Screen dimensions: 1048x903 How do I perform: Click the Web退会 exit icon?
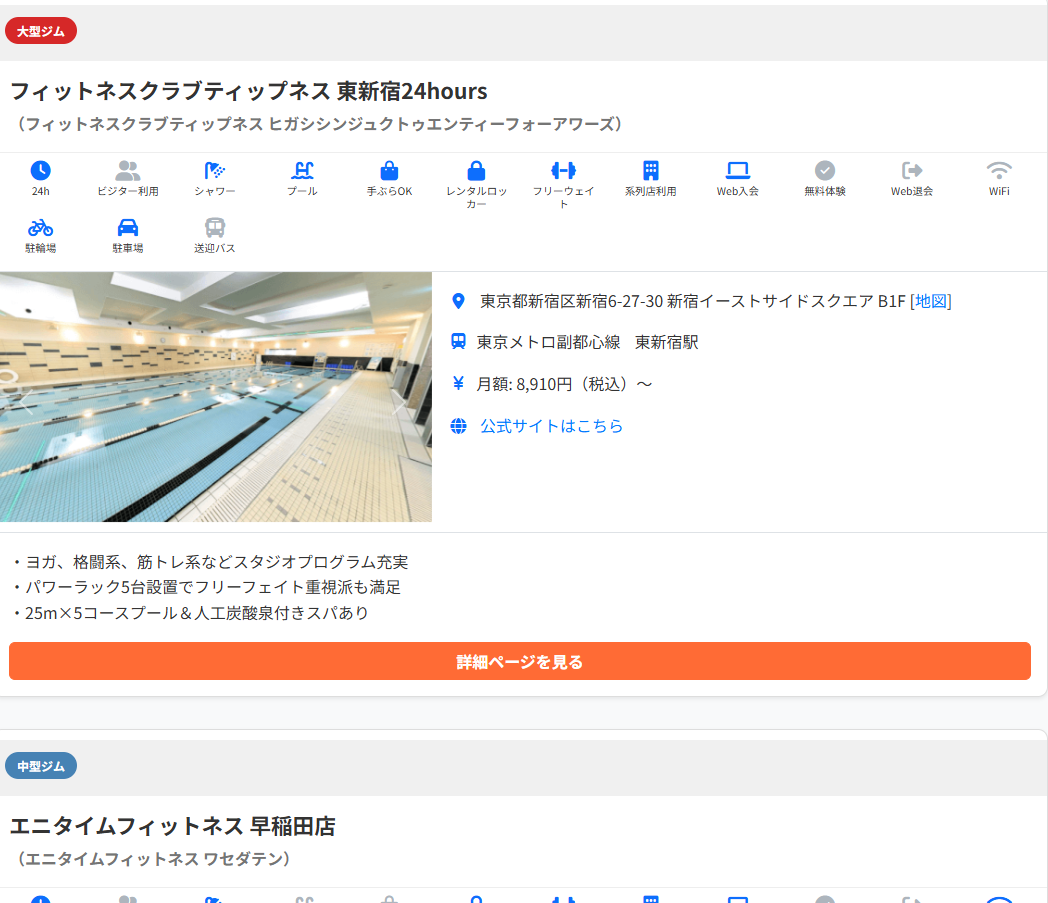pyautogui.click(x=912, y=170)
